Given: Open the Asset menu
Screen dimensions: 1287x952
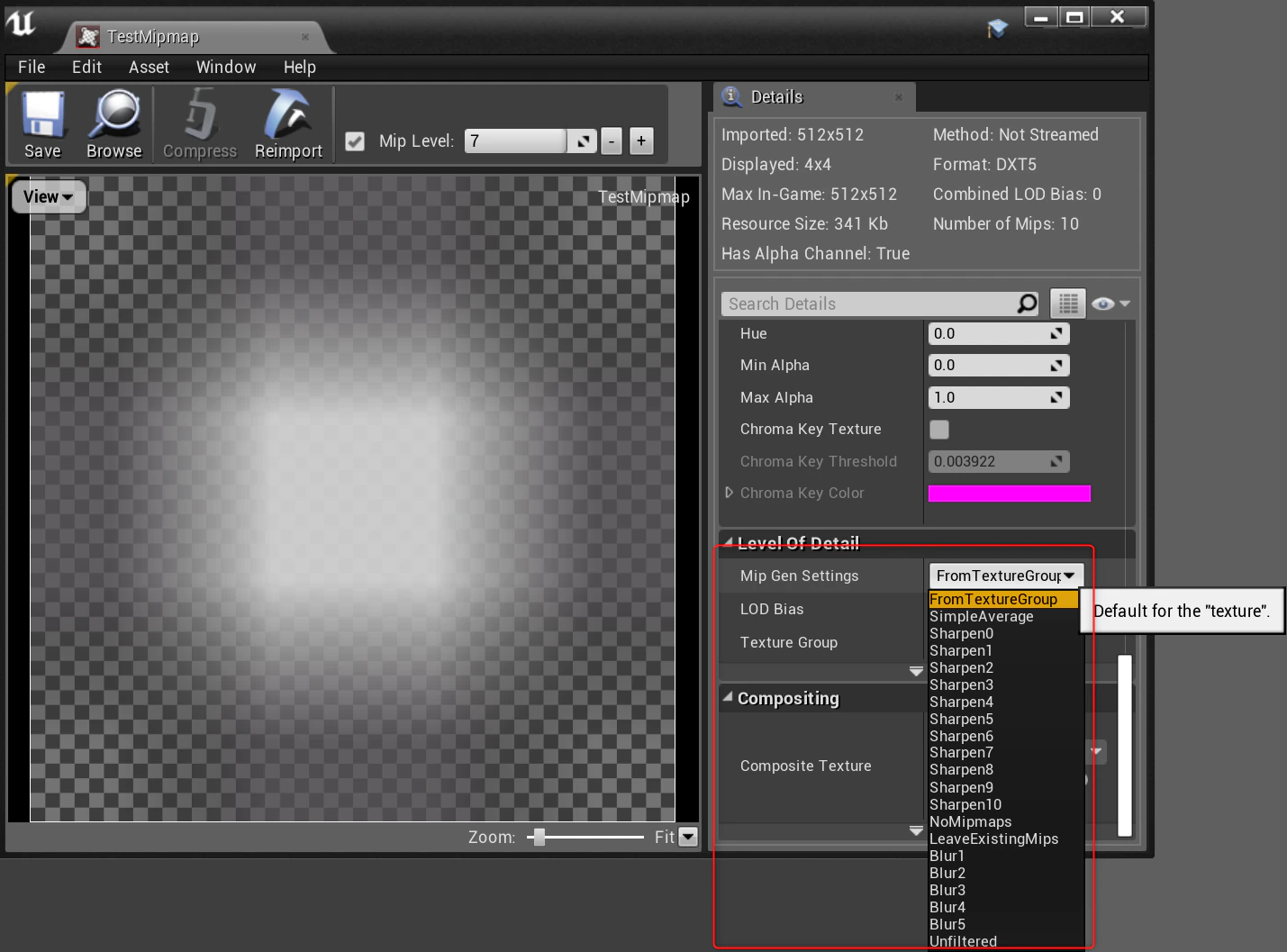Looking at the screenshot, I should point(149,68).
